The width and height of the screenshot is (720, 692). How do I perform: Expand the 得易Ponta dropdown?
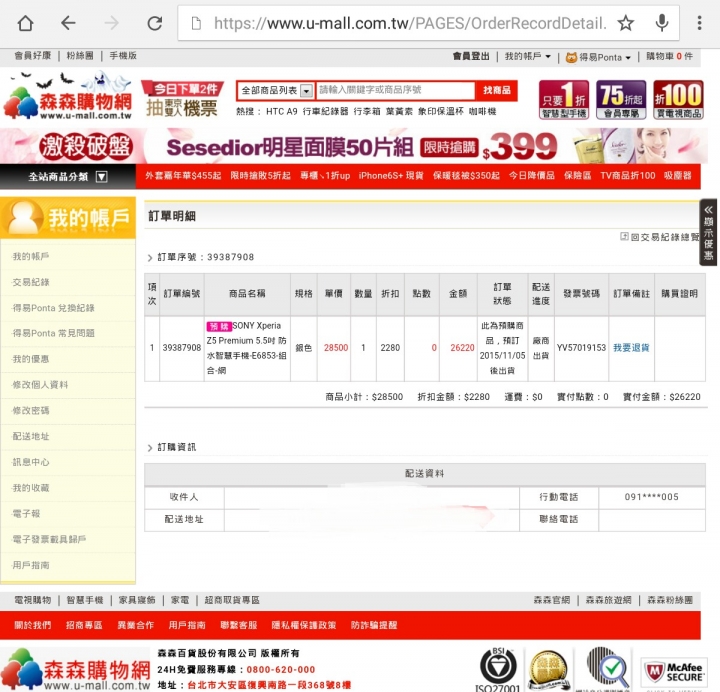(598, 57)
